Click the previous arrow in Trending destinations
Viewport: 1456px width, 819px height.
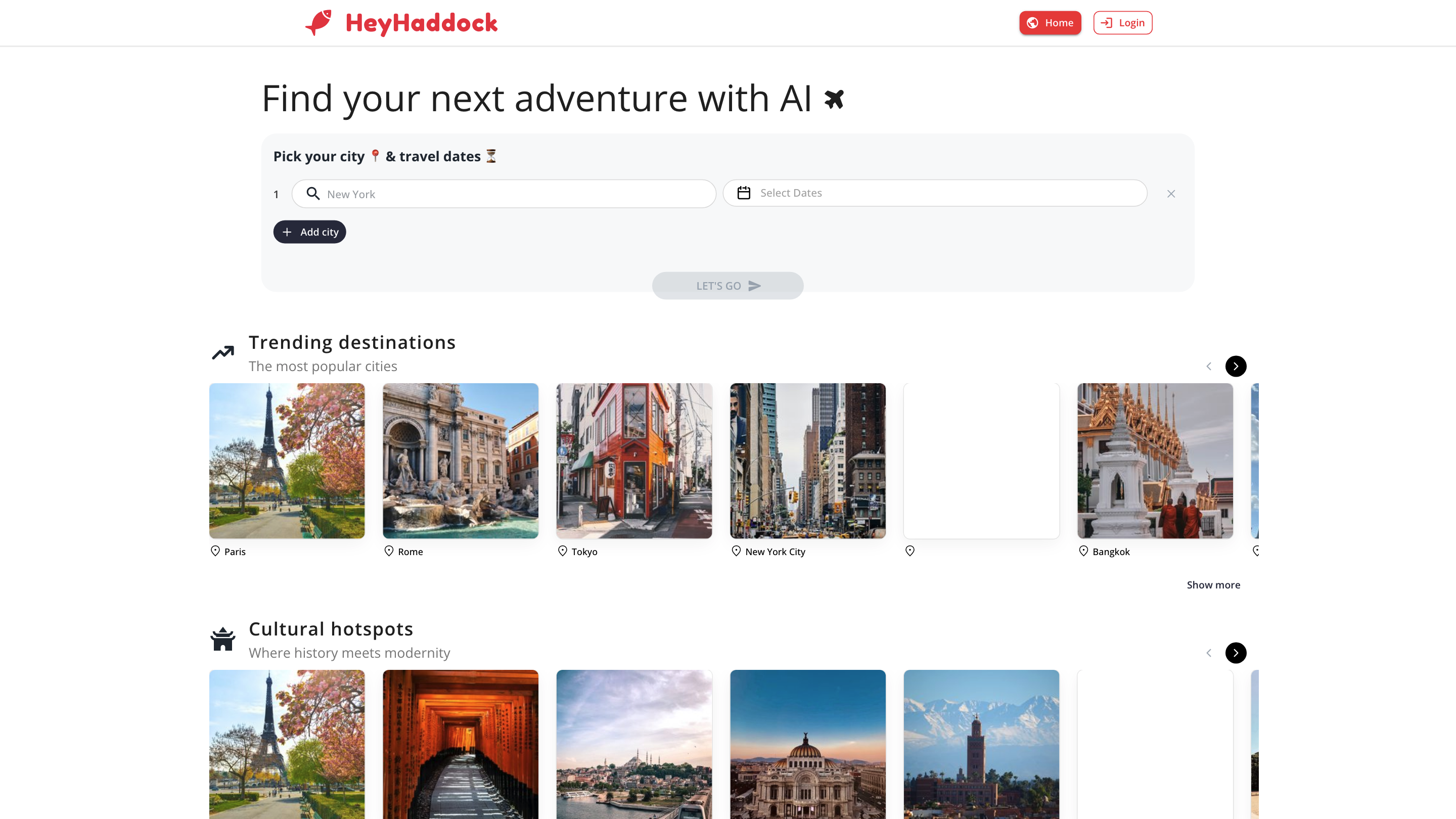[x=1208, y=366]
